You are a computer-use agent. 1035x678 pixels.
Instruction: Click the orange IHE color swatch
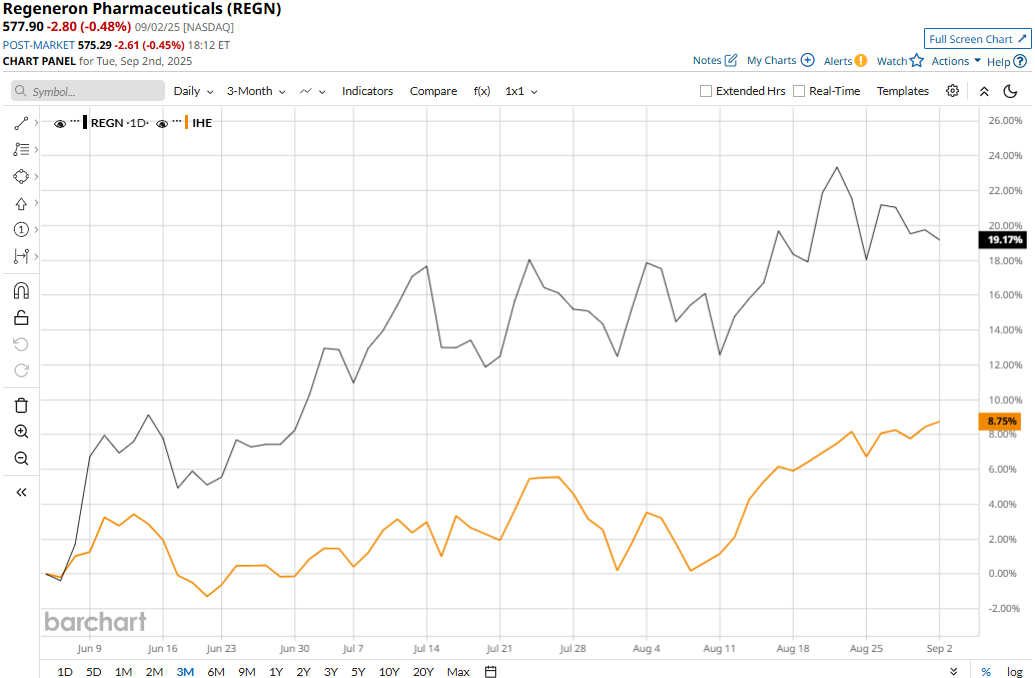[187, 123]
